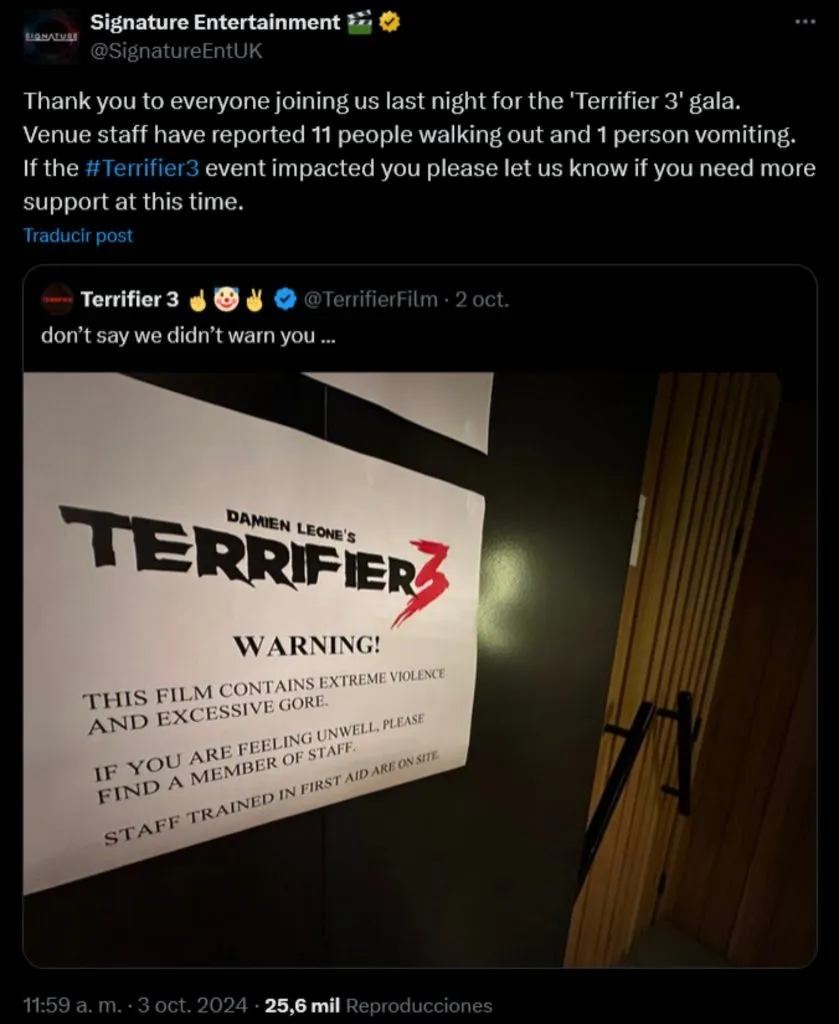The width and height of the screenshot is (839, 1024).
Task: Open the three-dot more options menu
Action: [805, 22]
